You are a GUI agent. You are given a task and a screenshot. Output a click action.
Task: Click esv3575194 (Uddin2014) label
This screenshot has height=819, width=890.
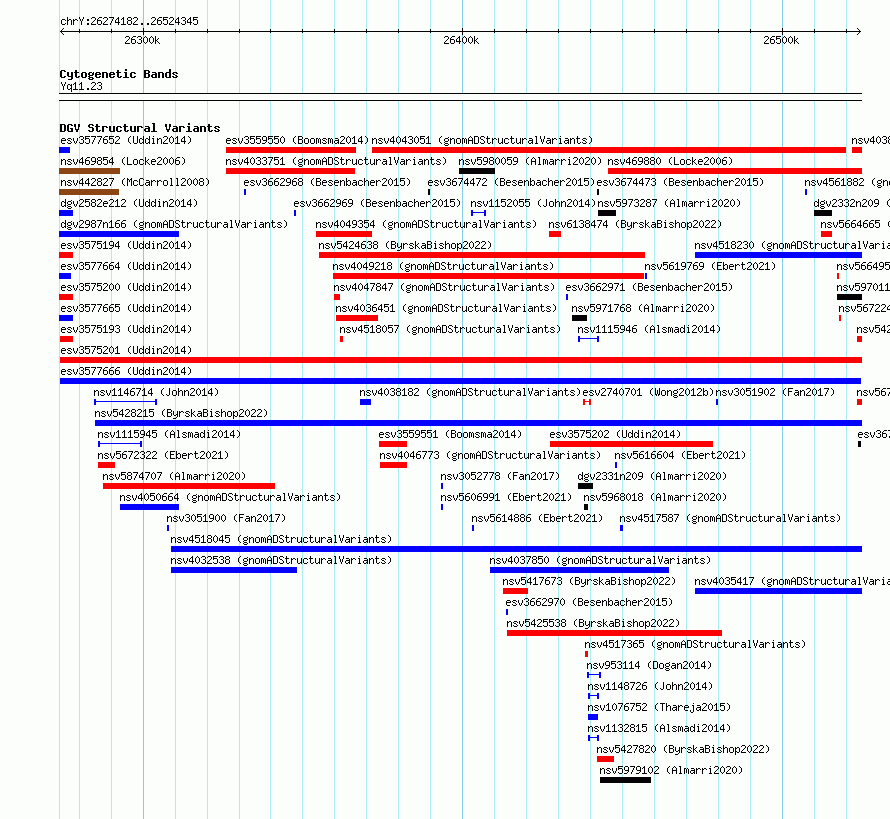(126, 245)
